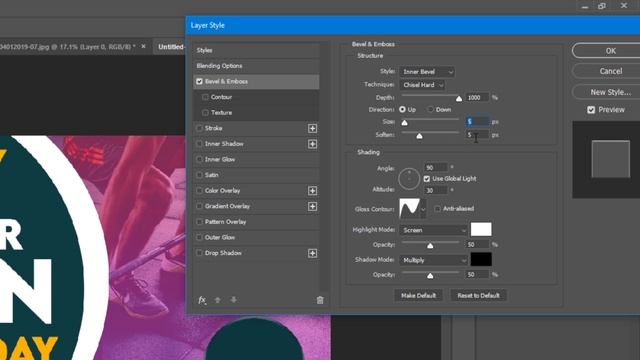This screenshot has width=640, height=360.
Task: Add another Color Overlay with plus icon
Action: (312, 191)
